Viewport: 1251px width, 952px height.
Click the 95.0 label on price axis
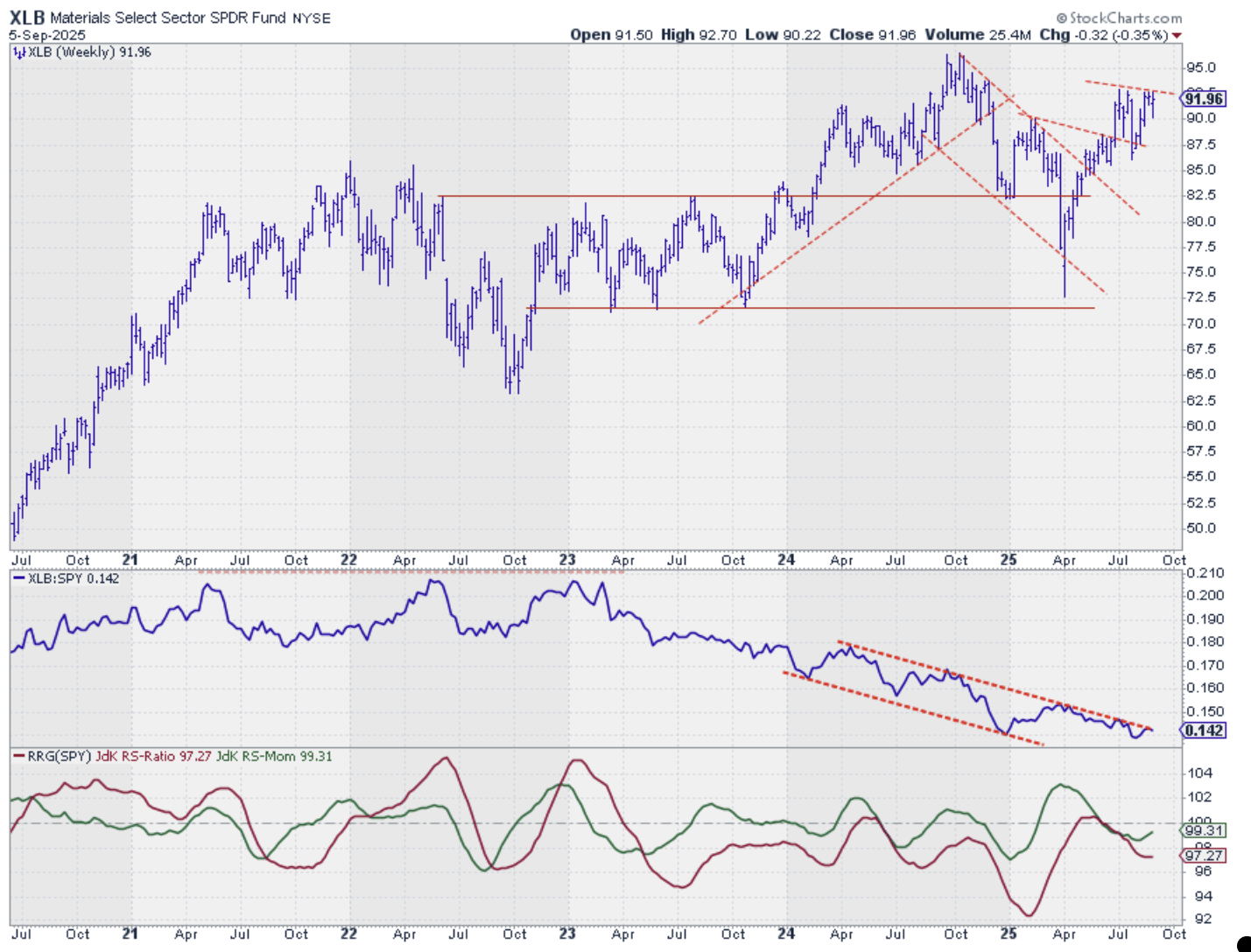[1200, 67]
